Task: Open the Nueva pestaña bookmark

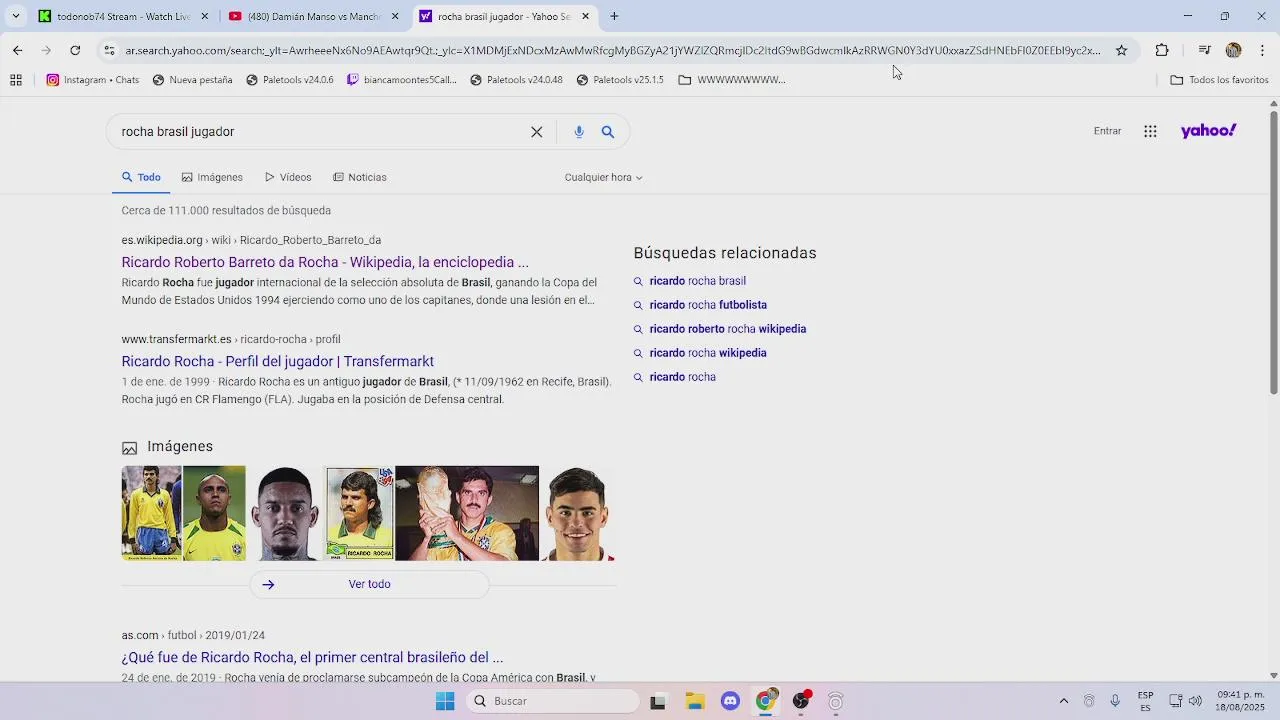Action: 192,80
